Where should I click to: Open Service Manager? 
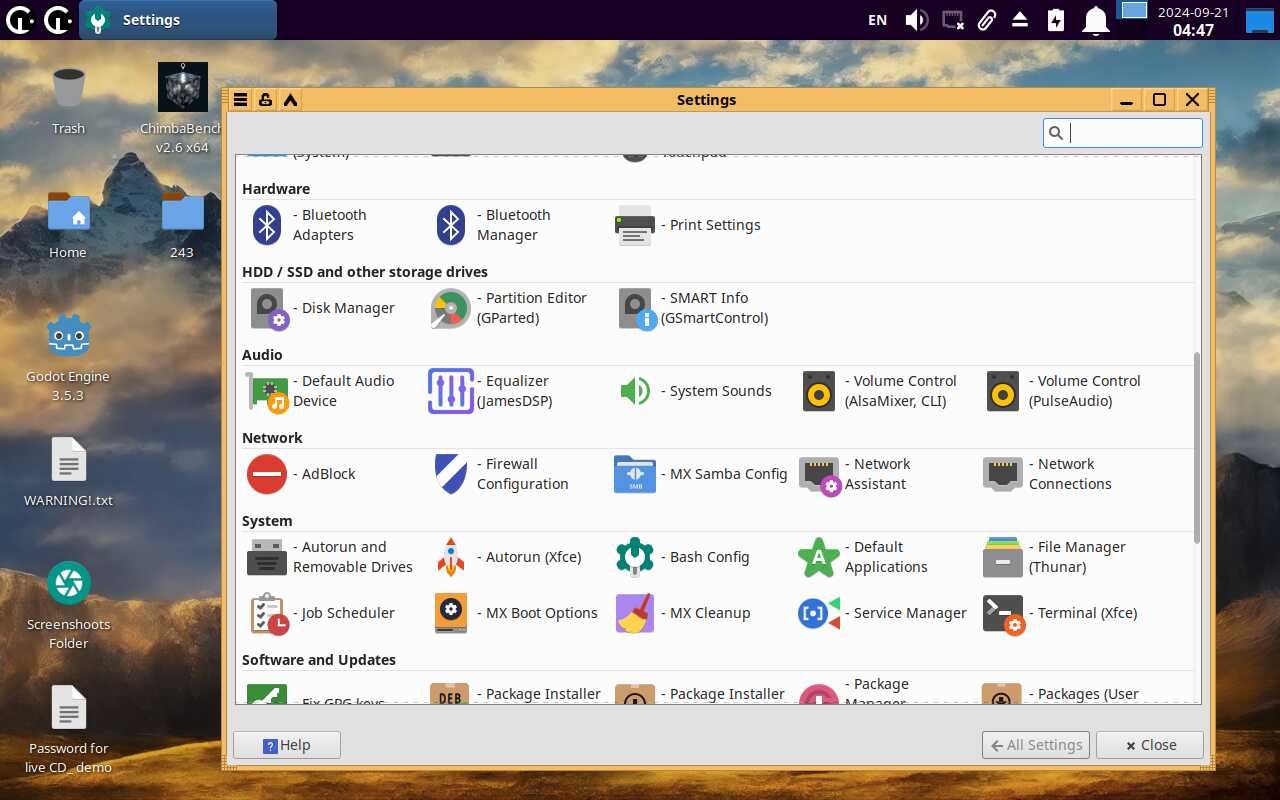point(819,613)
